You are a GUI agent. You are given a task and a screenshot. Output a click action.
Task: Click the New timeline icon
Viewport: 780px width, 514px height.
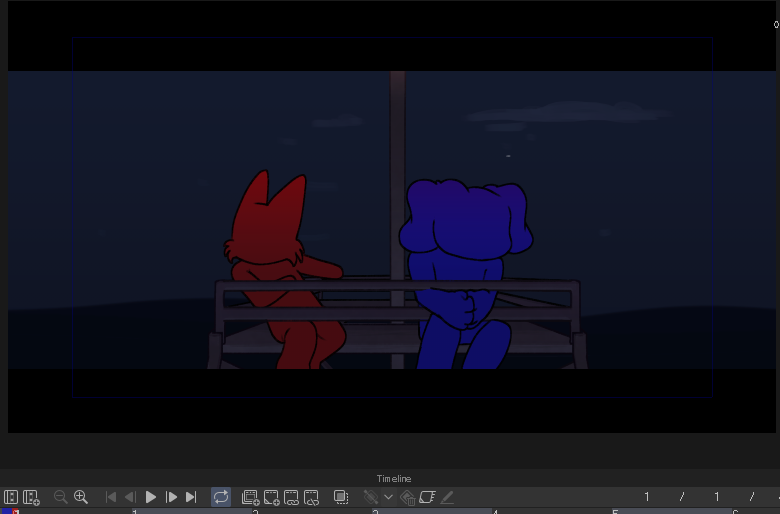pyautogui.click(x=31, y=497)
